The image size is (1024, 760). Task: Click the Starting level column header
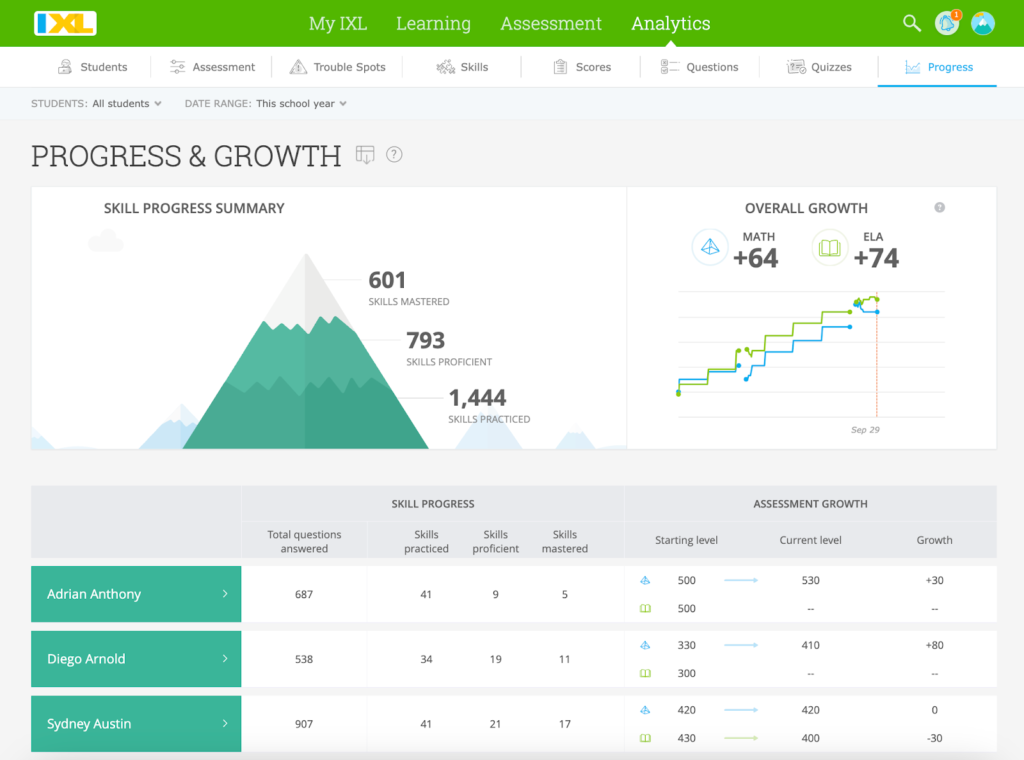(686, 540)
